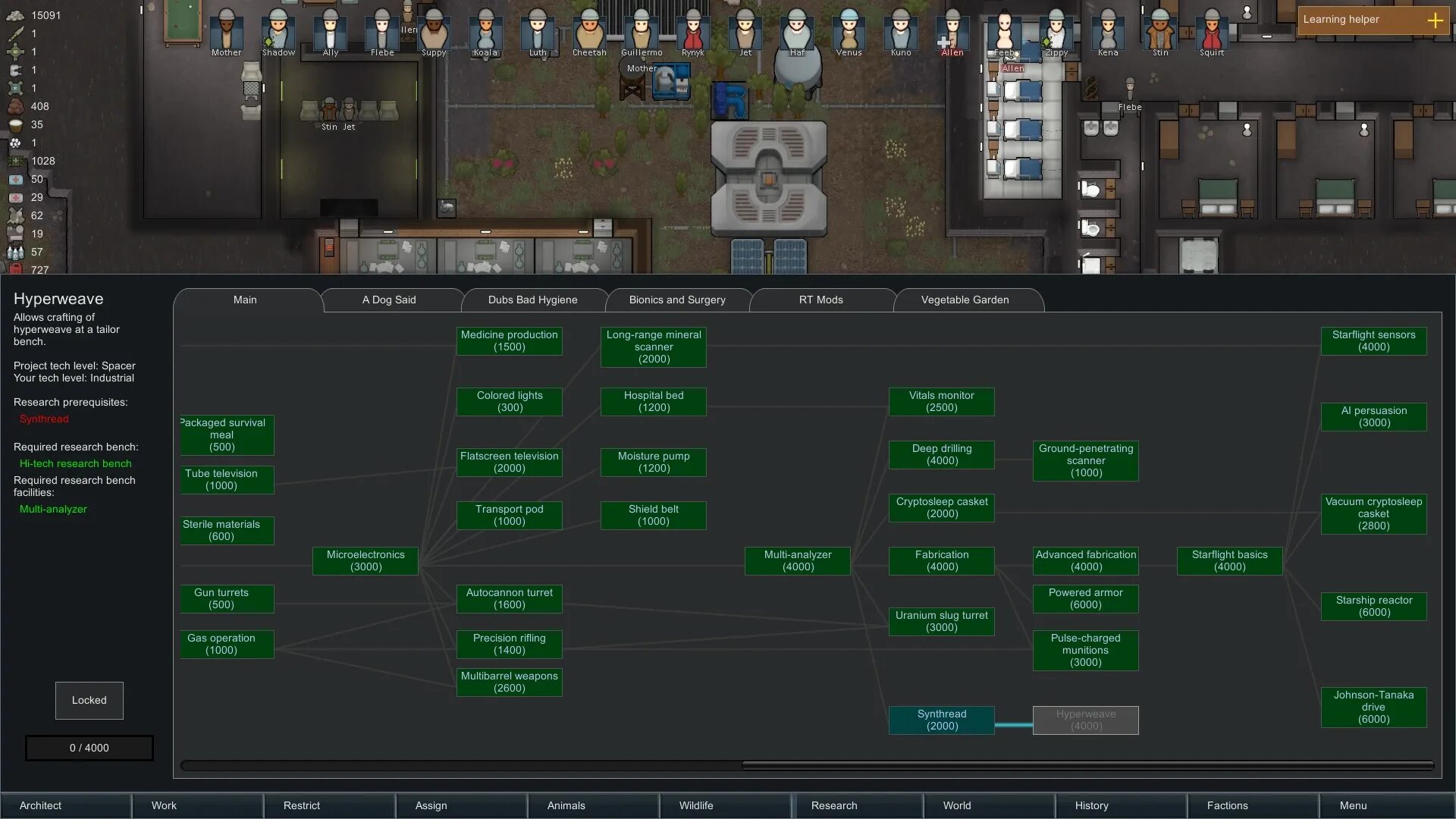Select the Synthread research node

tap(941, 720)
